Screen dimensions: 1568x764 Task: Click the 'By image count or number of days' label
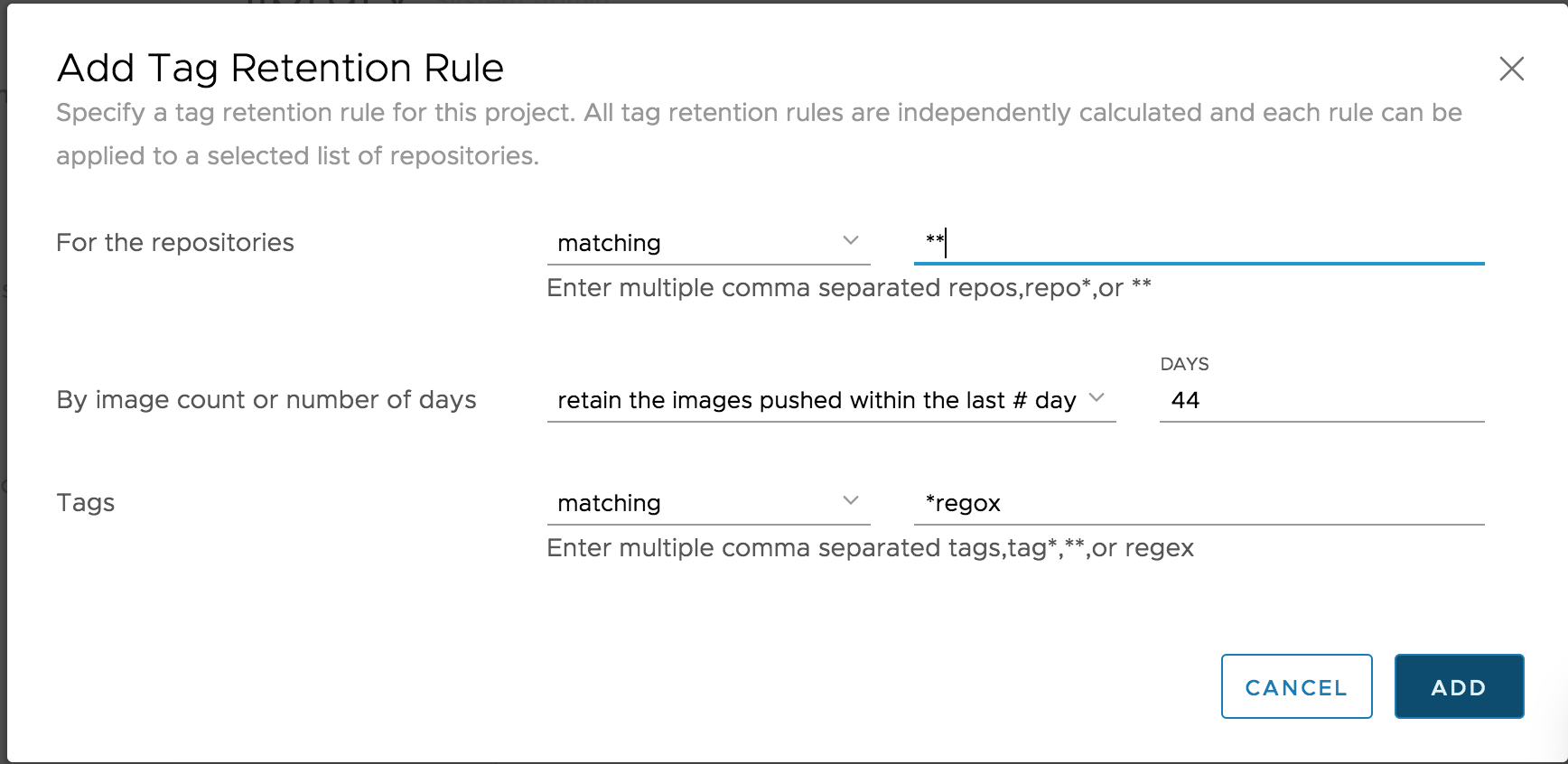coord(266,400)
